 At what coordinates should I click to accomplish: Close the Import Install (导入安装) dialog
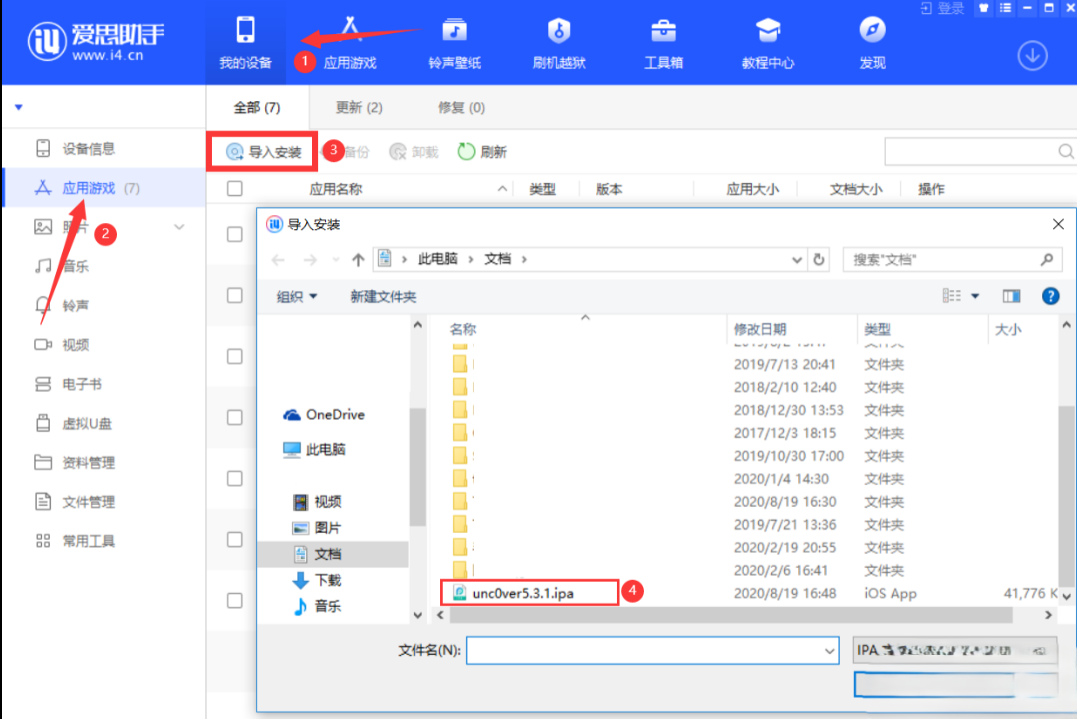click(x=1058, y=224)
